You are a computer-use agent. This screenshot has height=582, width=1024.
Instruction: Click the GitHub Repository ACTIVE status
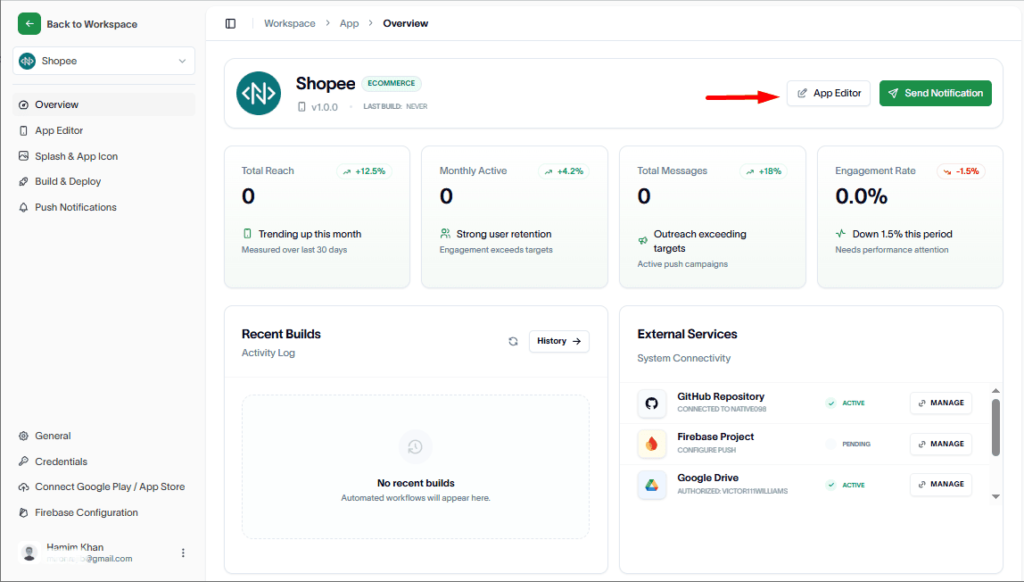click(x=845, y=403)
